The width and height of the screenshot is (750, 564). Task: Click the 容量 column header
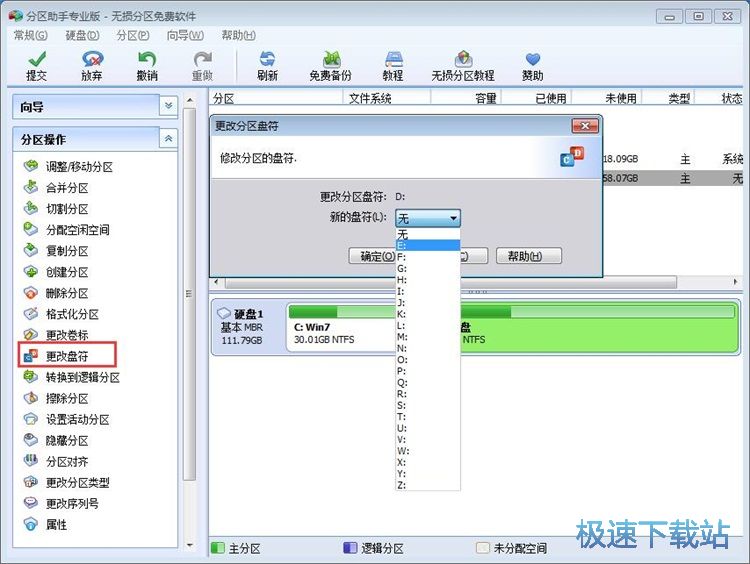coord(465,98)
